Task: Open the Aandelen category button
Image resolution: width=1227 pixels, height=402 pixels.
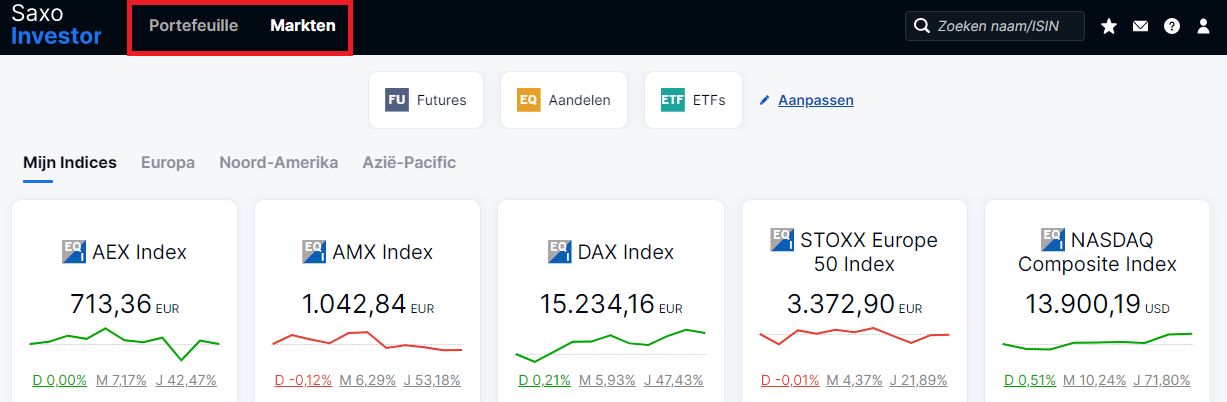Action: (564, 100)
